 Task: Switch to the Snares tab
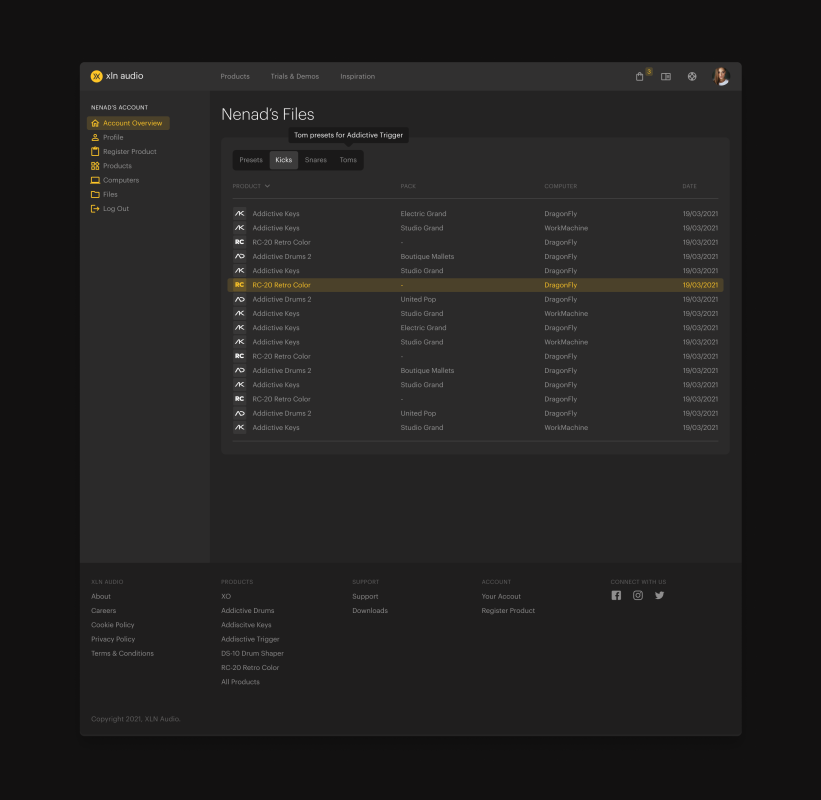[x=315, y=160]
